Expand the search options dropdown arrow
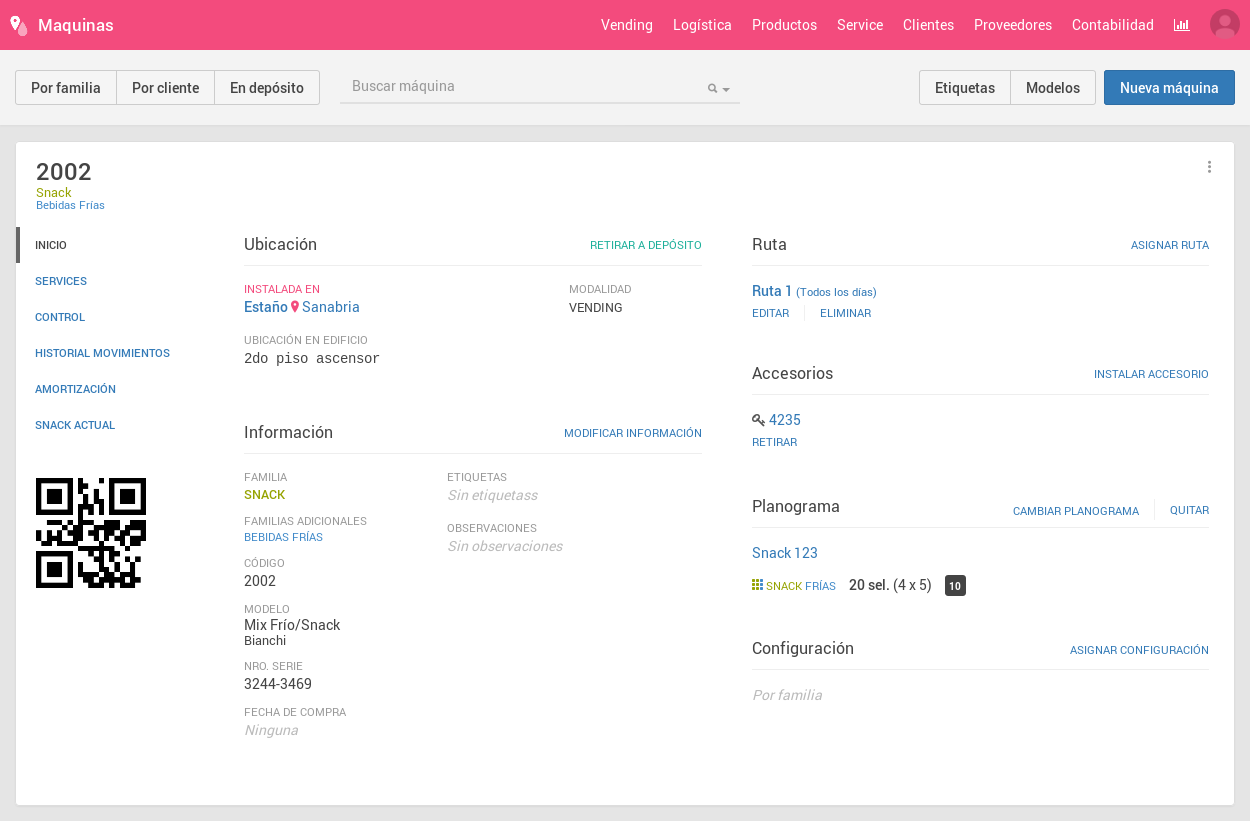Viewport: 1250px width, 821px height. pos(726,89)
